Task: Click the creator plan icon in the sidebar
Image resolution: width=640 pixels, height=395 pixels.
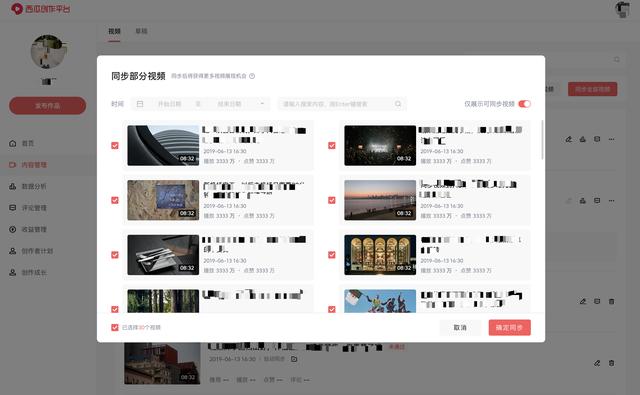Action: [x=13, y=251]
